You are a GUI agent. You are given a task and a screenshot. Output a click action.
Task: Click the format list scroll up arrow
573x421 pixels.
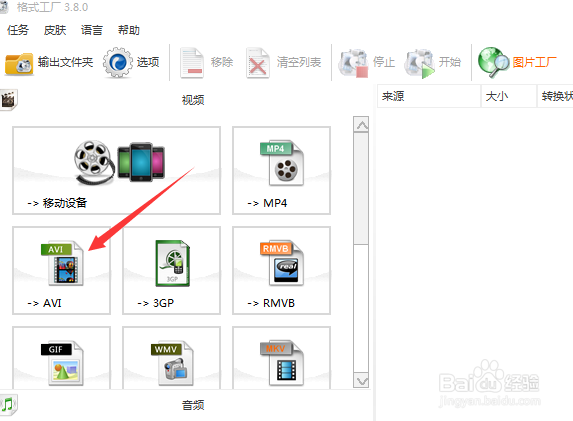coord(361,125)
